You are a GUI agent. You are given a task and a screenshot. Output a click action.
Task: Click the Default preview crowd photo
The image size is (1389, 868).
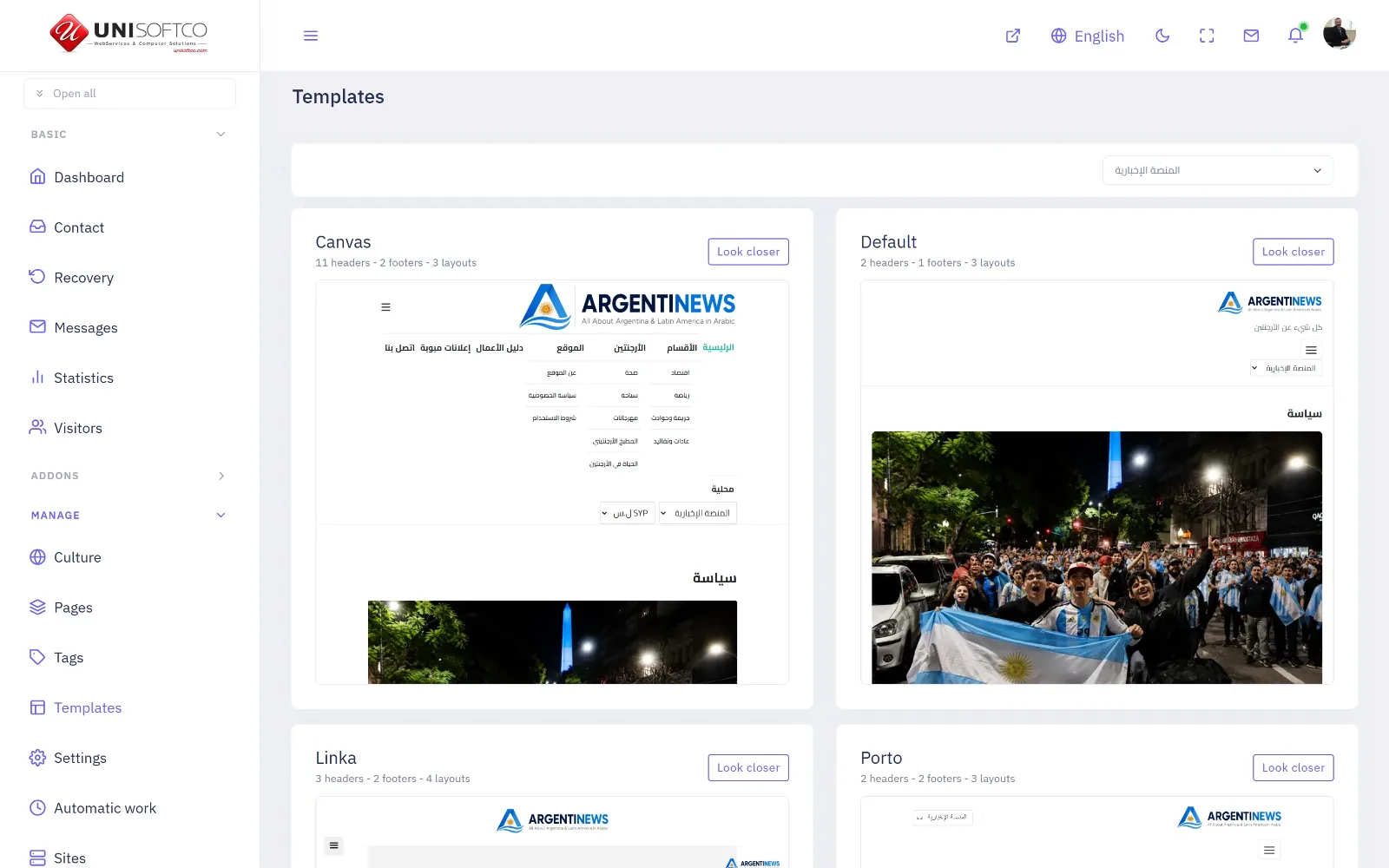click(x=1096, y=557)
